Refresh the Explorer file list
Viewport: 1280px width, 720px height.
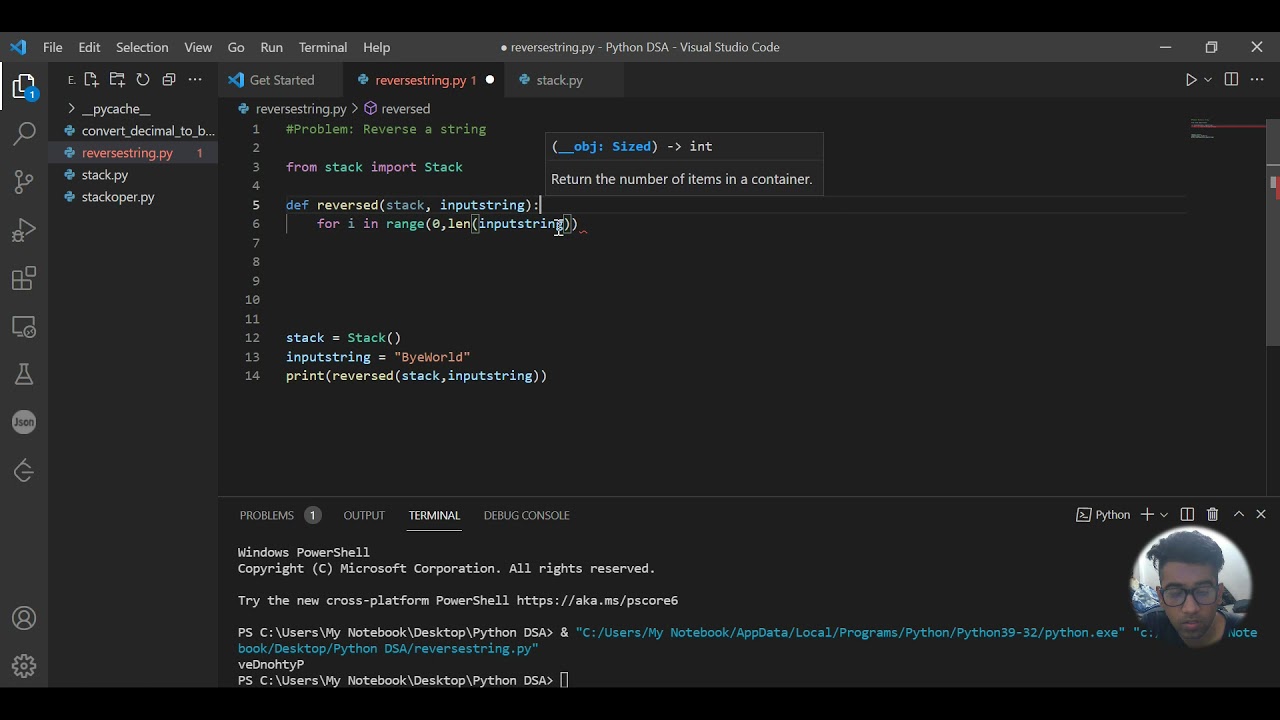[143, 80]
